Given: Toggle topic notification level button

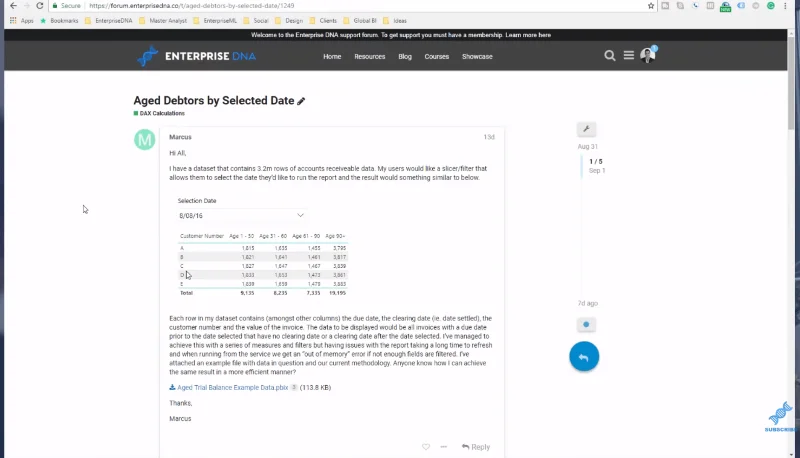Looking at the screenshot, I should 586,324.
